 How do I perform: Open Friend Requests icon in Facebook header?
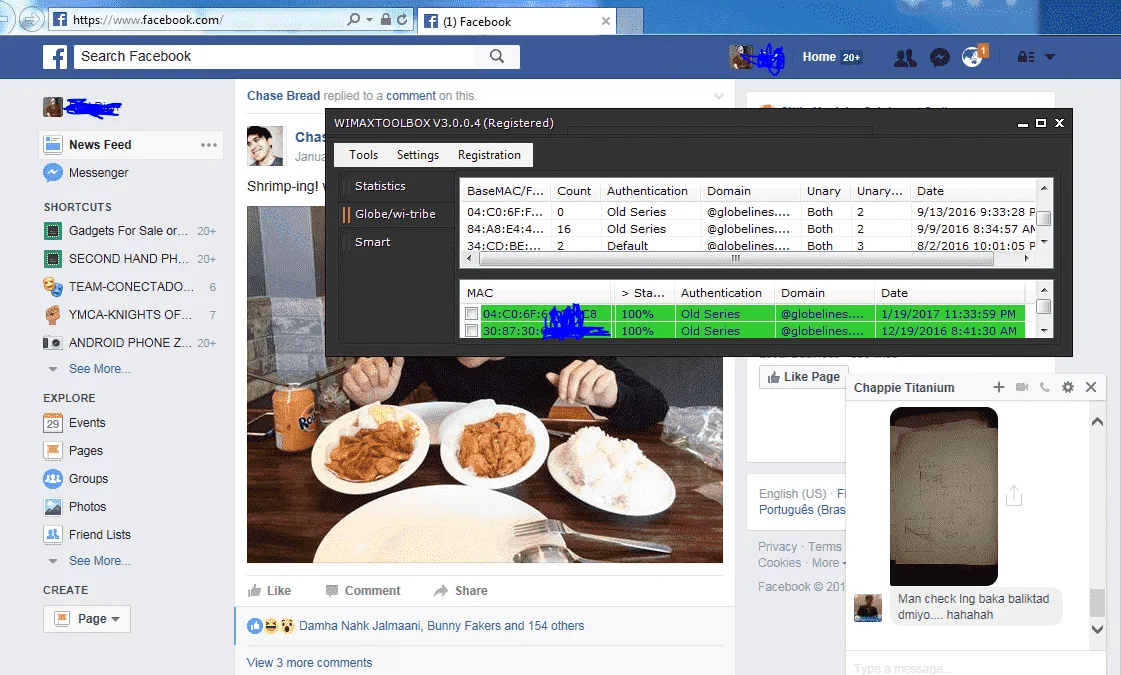(905, 57)
